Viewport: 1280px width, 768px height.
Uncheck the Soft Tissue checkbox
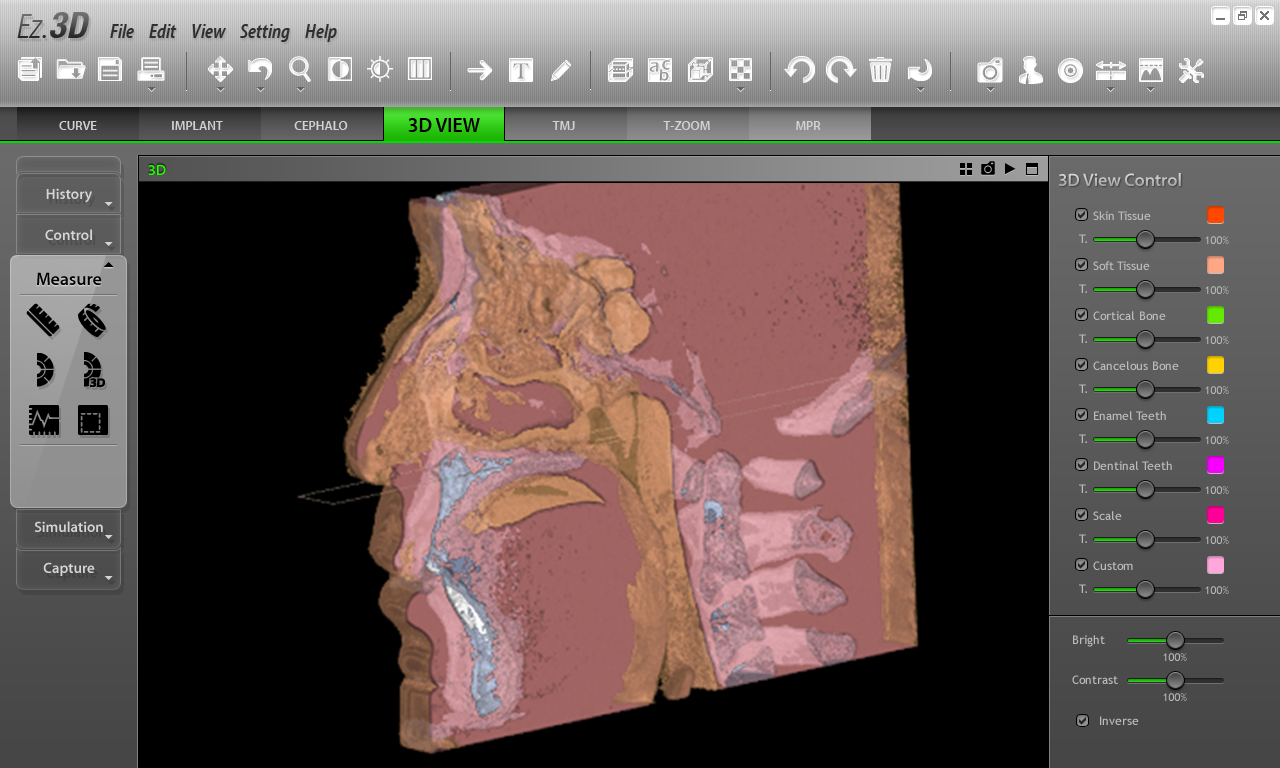click(x=1081, y=265)
